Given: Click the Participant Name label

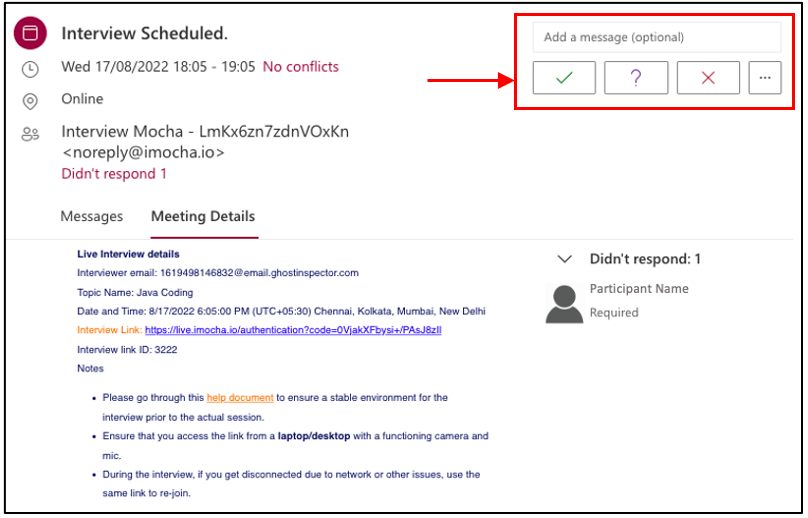Looking at the screenshot, I should [x=639, y=289].
